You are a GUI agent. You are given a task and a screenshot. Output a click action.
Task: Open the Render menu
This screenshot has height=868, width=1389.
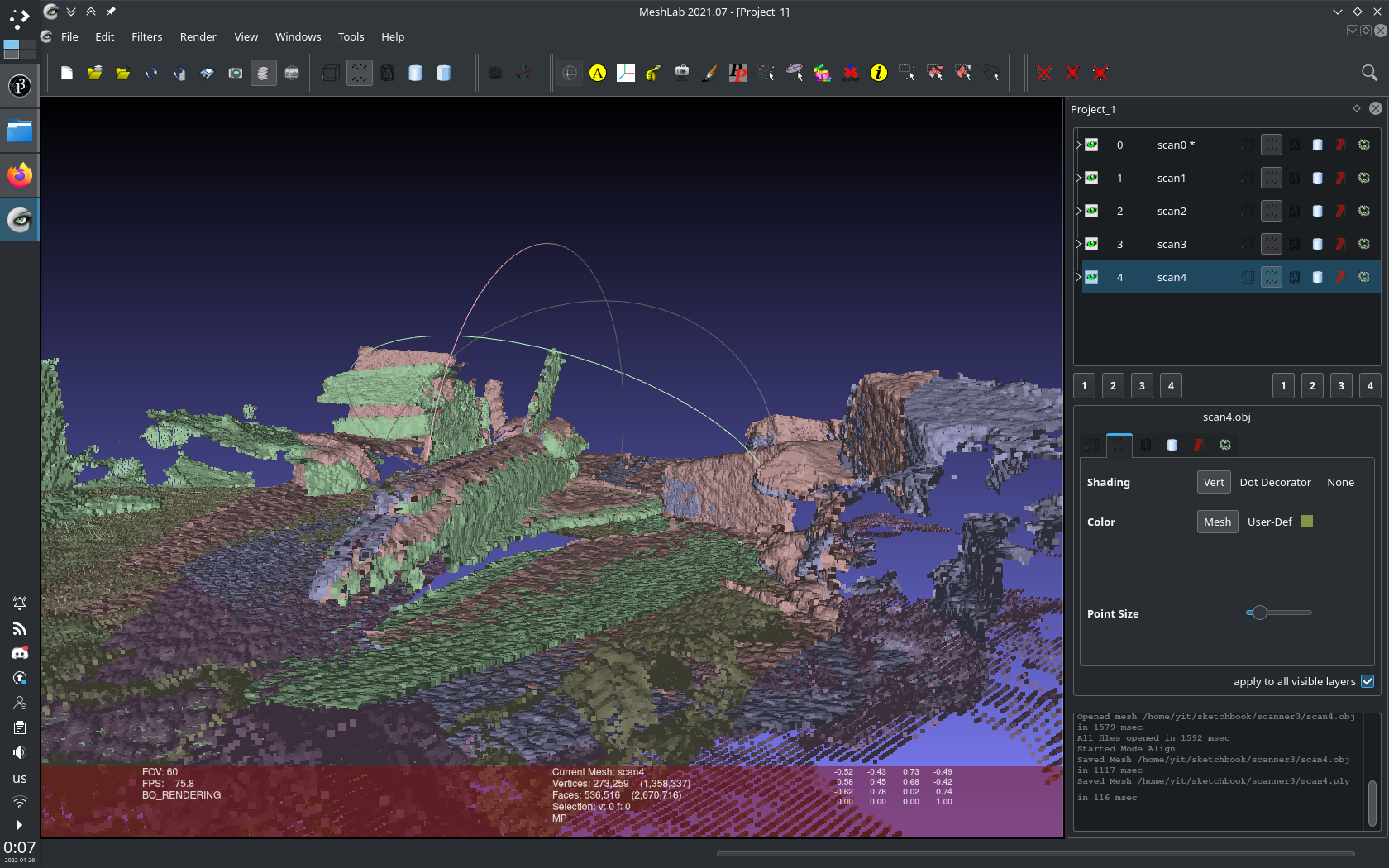(x=198, y=36)
